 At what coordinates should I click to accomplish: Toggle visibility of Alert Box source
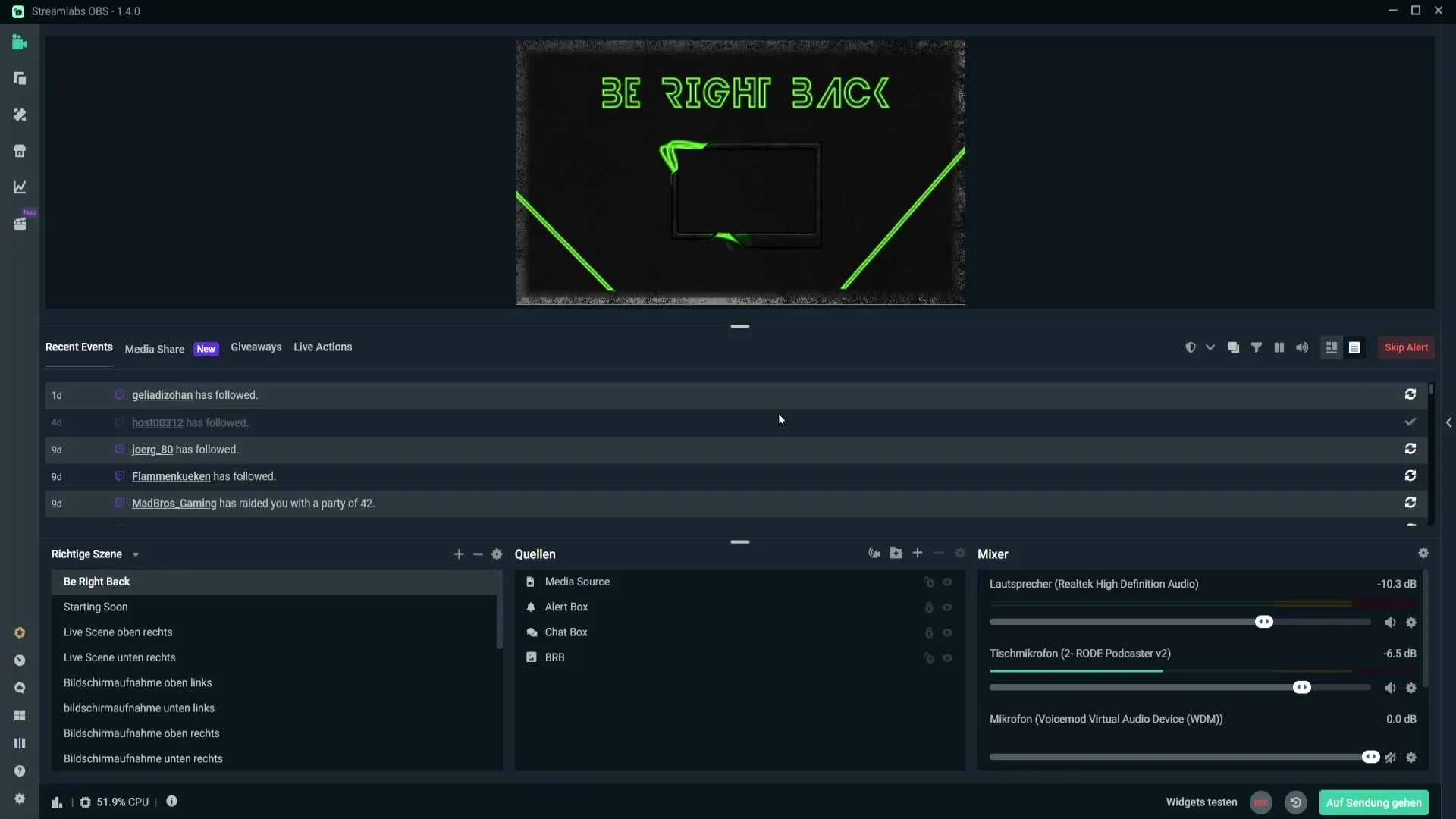pos(947,607)
